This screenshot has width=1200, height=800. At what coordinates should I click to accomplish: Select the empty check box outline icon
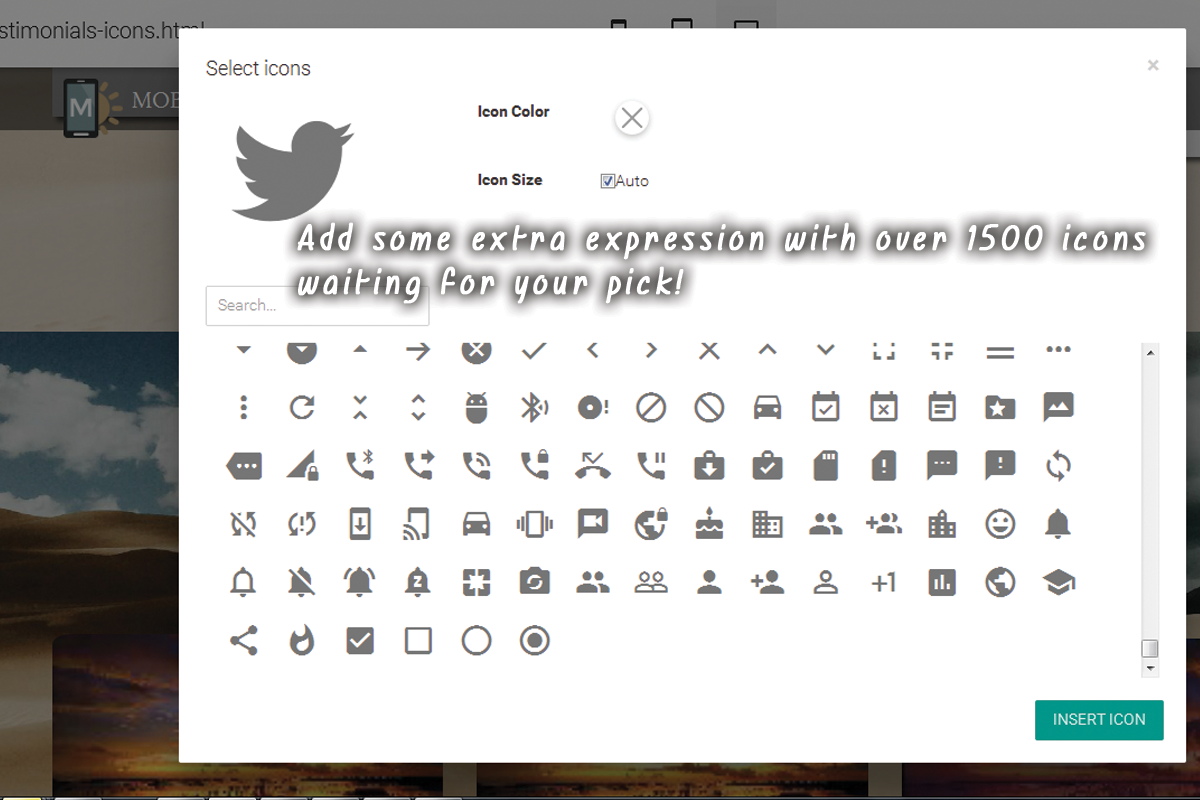pos(418,640)
